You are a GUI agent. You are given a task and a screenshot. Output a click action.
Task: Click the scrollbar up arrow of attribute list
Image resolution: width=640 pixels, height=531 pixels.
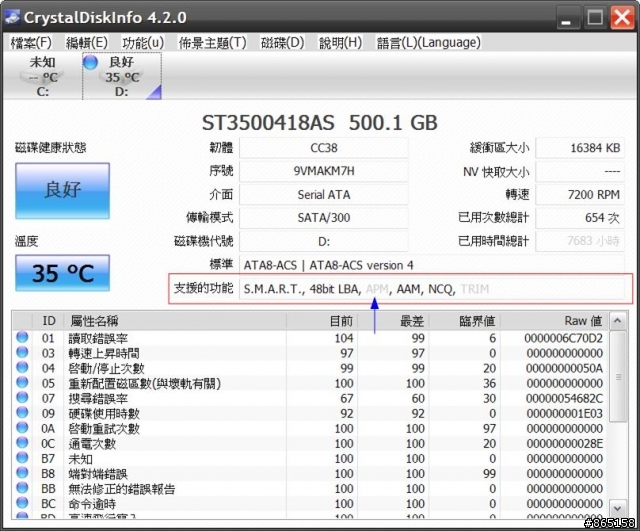[x=617, y=321]
